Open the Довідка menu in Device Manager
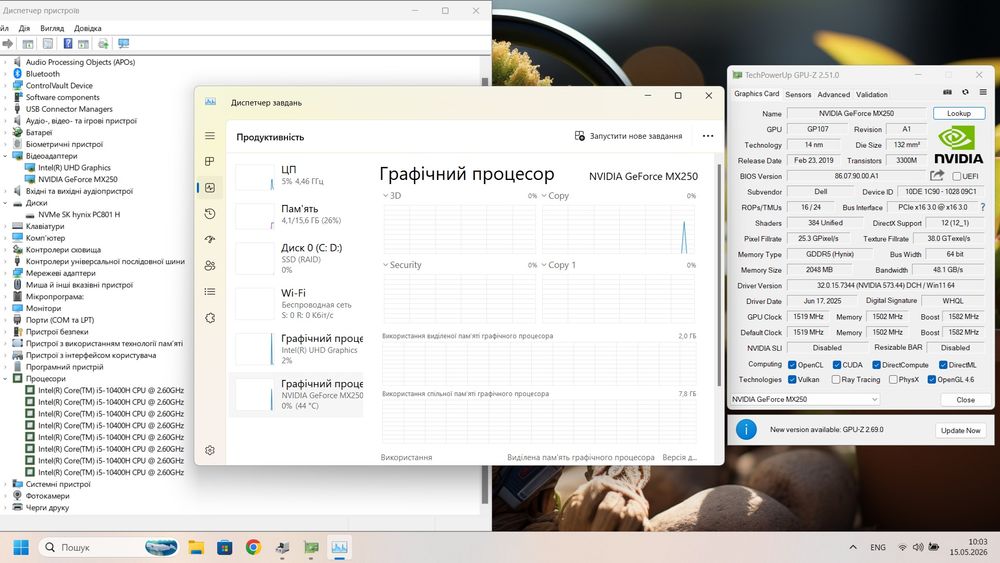 coord(87,28)
